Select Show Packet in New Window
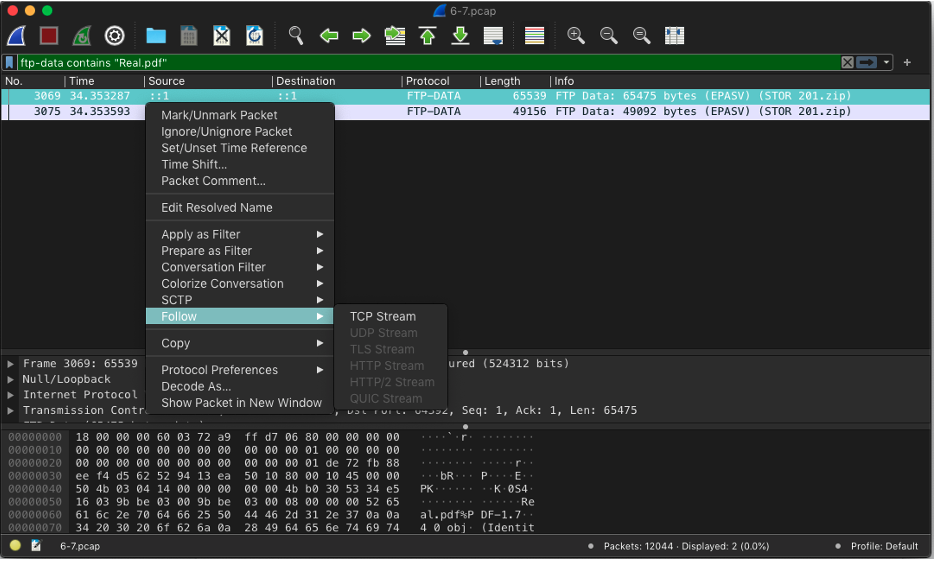The width and height of the screenshot is (935, 561). (x=240, y=403)
